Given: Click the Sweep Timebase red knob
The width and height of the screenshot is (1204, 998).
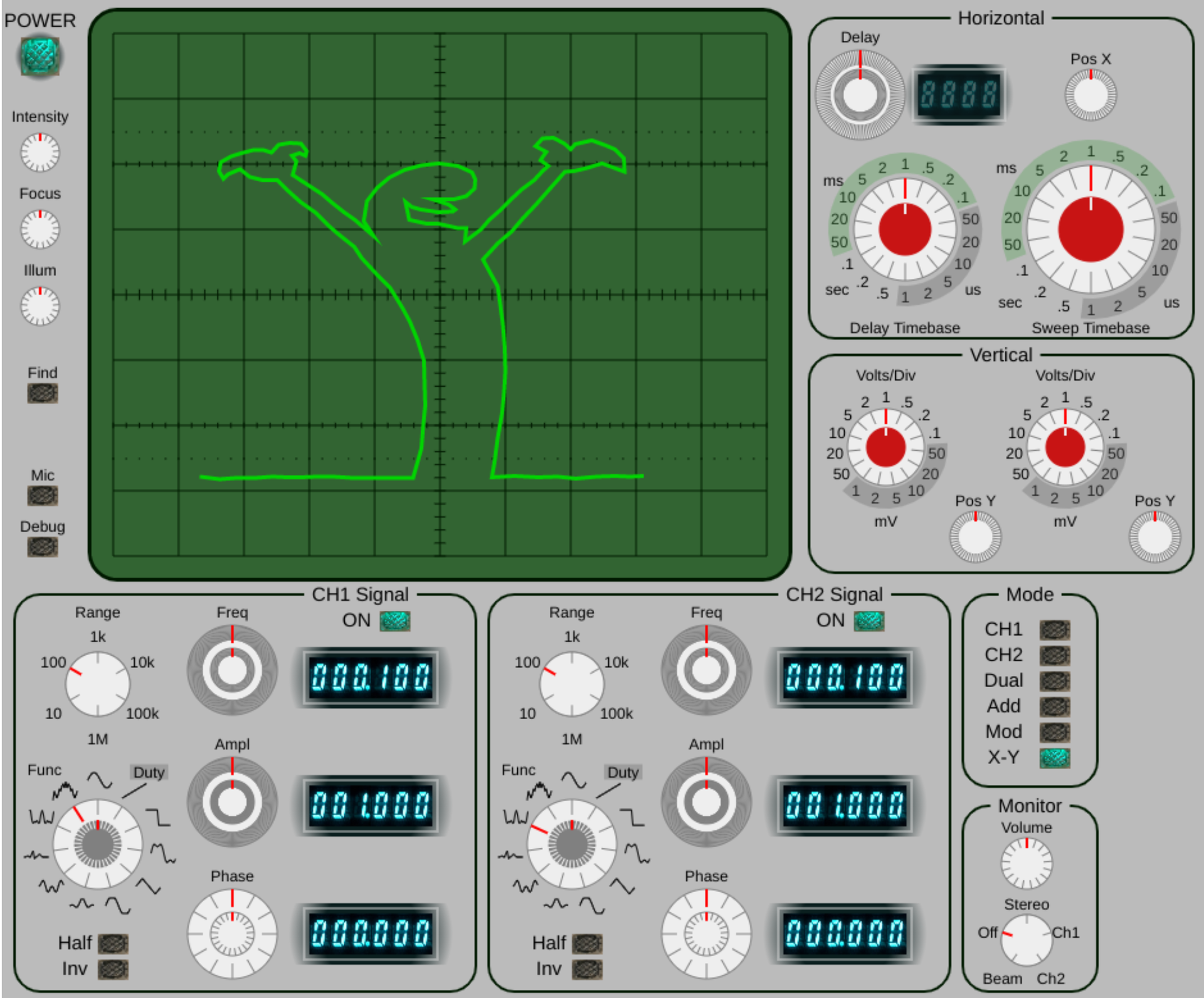Looking at the screenshot, I should pos(1090,229).
